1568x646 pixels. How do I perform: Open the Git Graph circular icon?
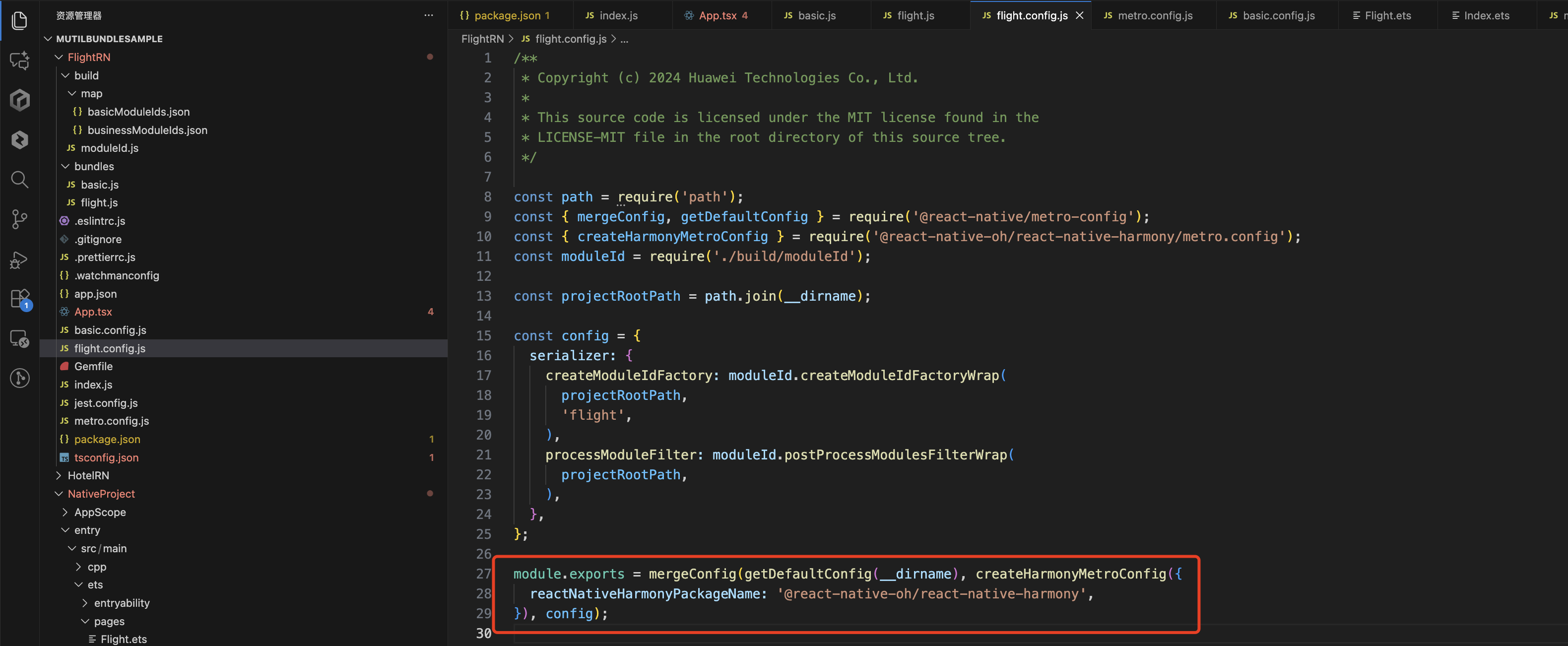pos(19,378)
